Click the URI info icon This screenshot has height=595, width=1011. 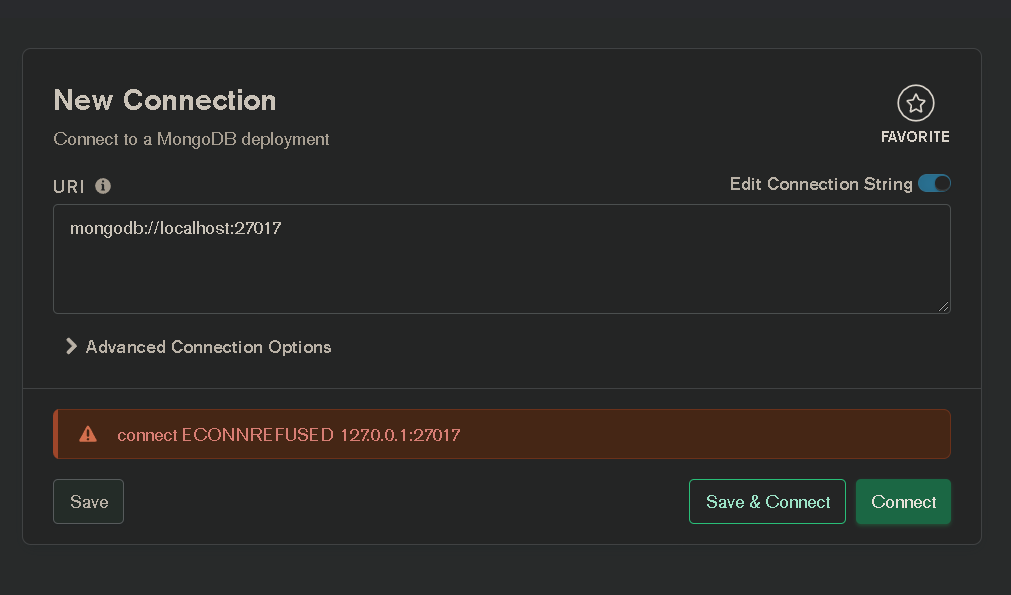click(x=103, y=186)
